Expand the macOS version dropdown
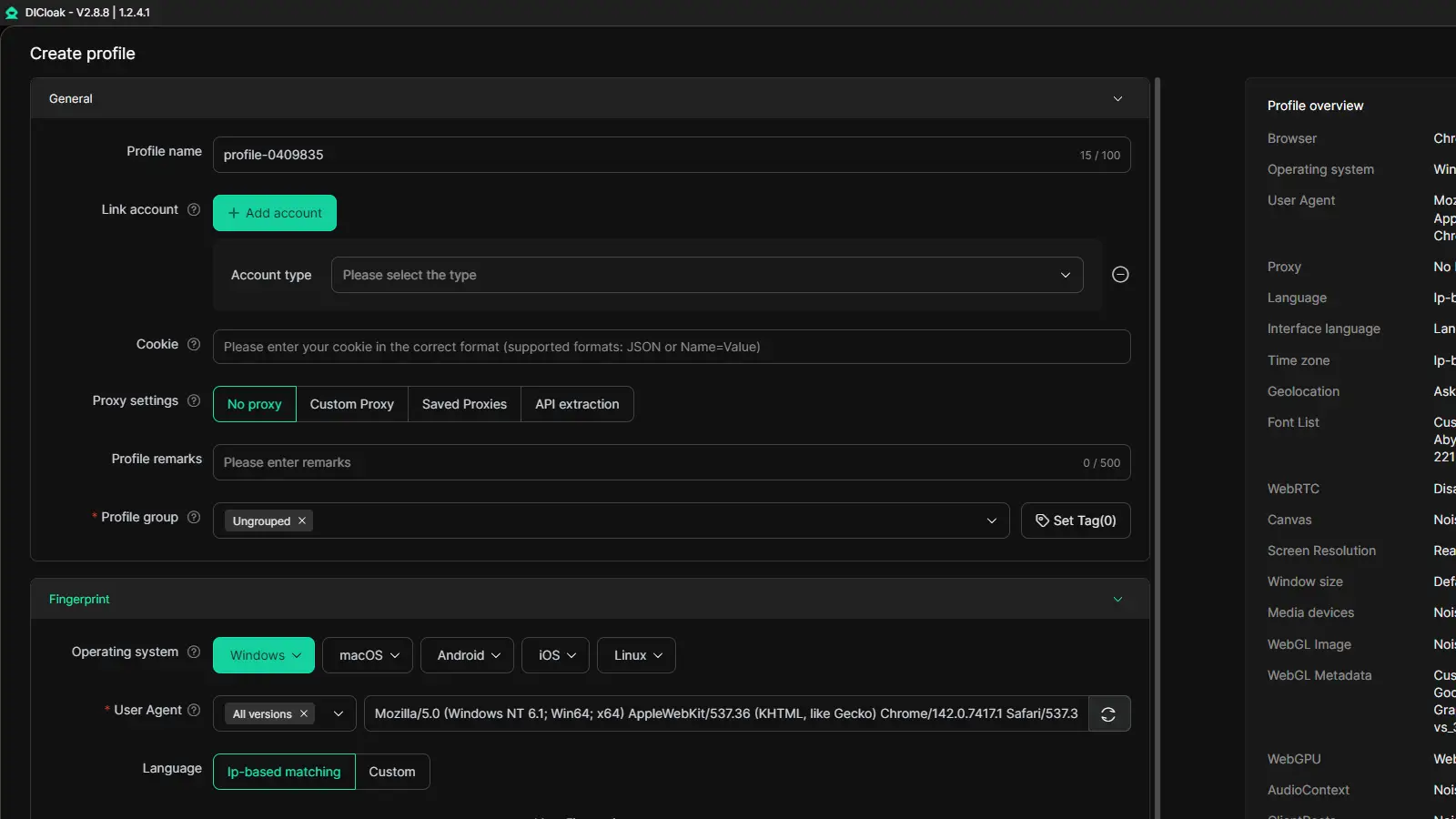This screenshot has width=1456, height=819. pyautogui.click(x=368, y=655)
